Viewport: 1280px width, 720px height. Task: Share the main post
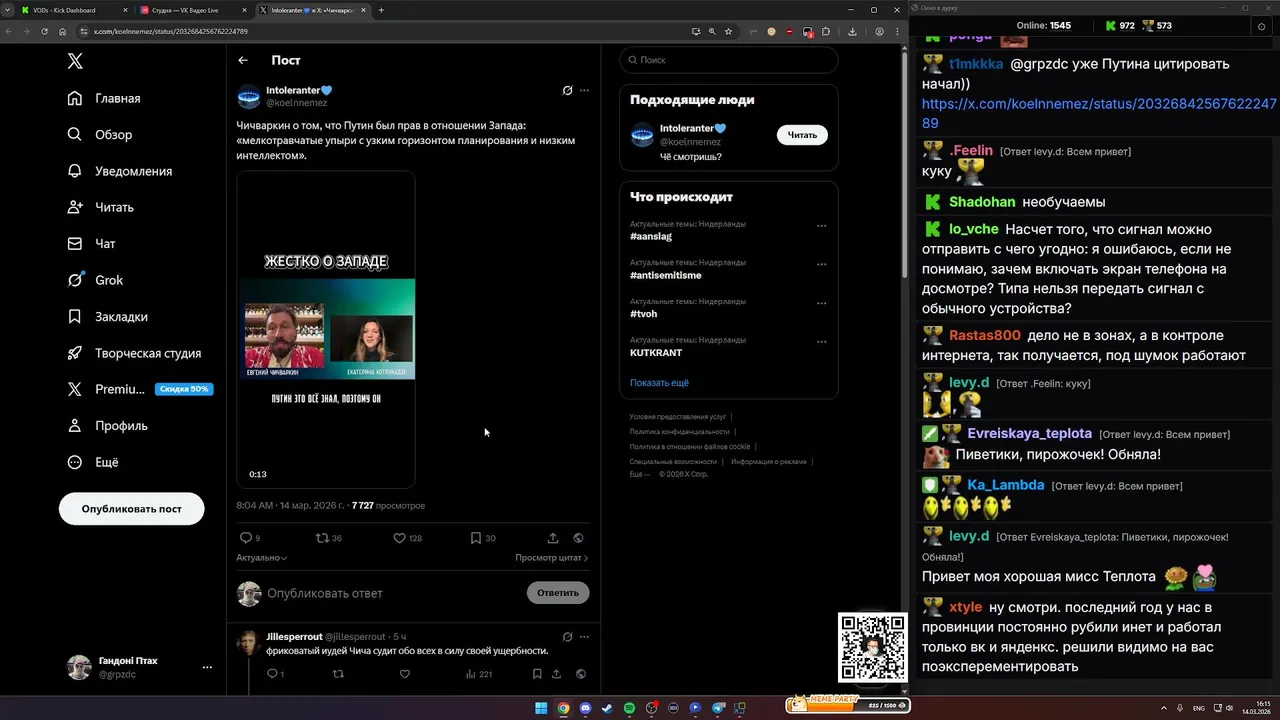(553, 538)
